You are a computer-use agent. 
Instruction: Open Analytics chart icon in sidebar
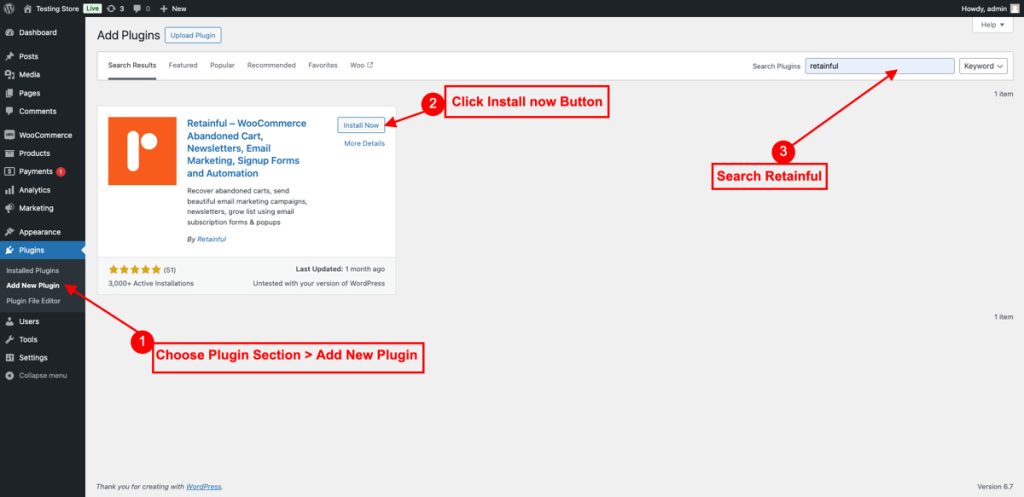click(x=9, y=190)
